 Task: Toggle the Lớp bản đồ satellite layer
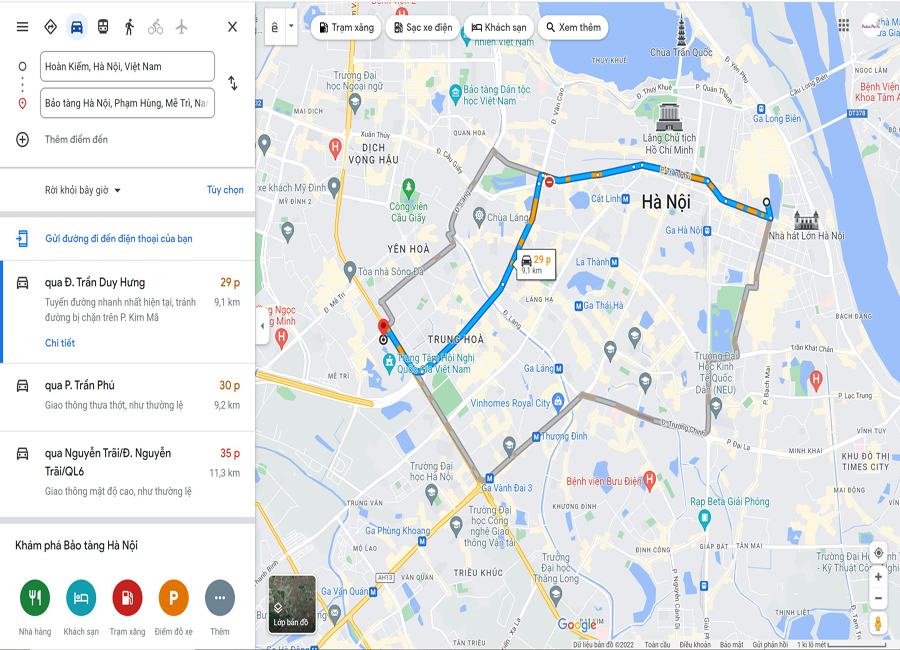tap(292, 604)
